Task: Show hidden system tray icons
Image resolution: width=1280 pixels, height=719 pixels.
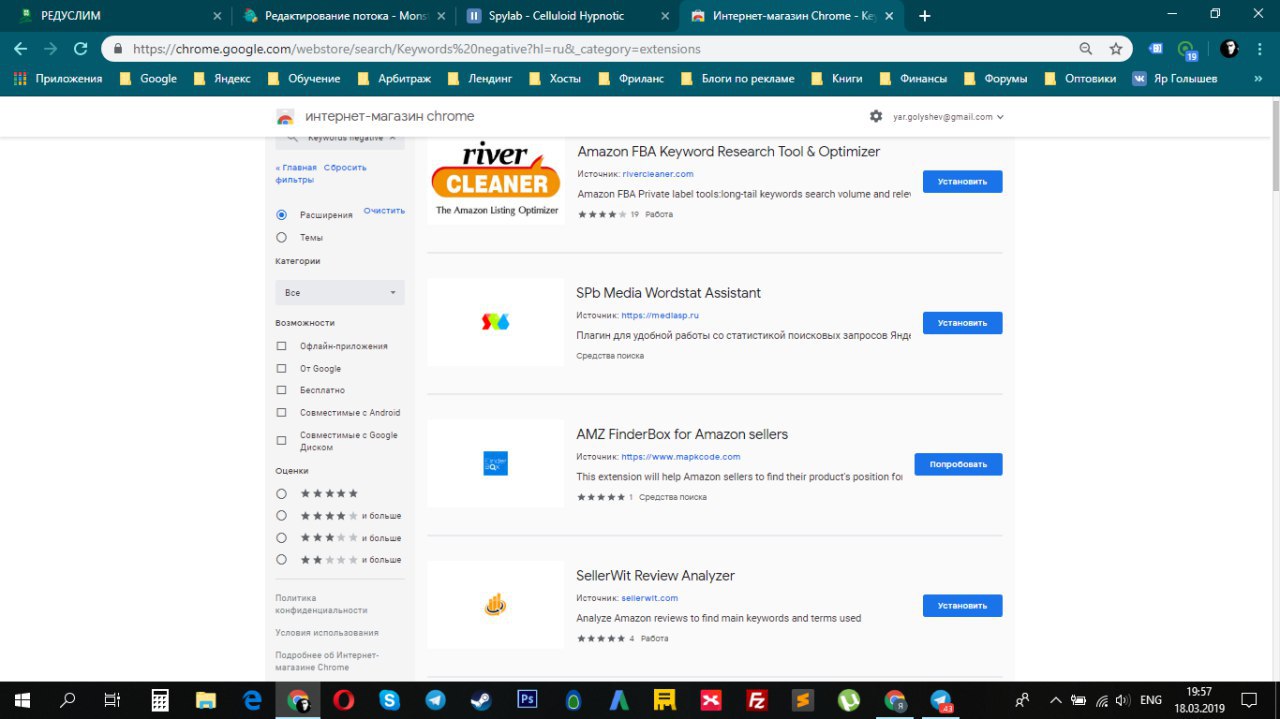Action: click(1056, 700)
